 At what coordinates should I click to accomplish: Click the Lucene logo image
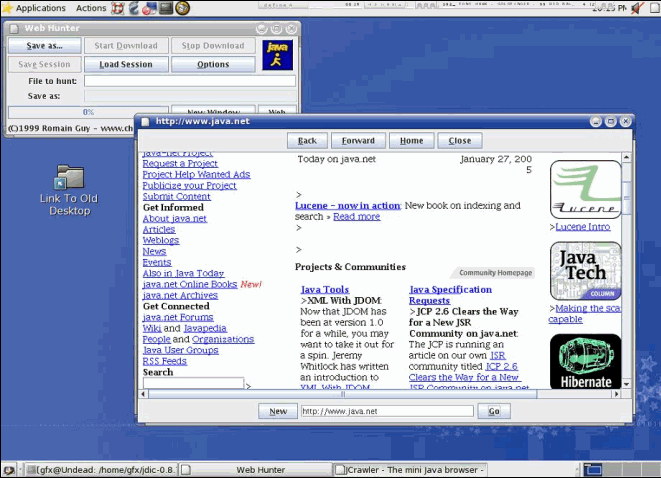tap(586, 190)
